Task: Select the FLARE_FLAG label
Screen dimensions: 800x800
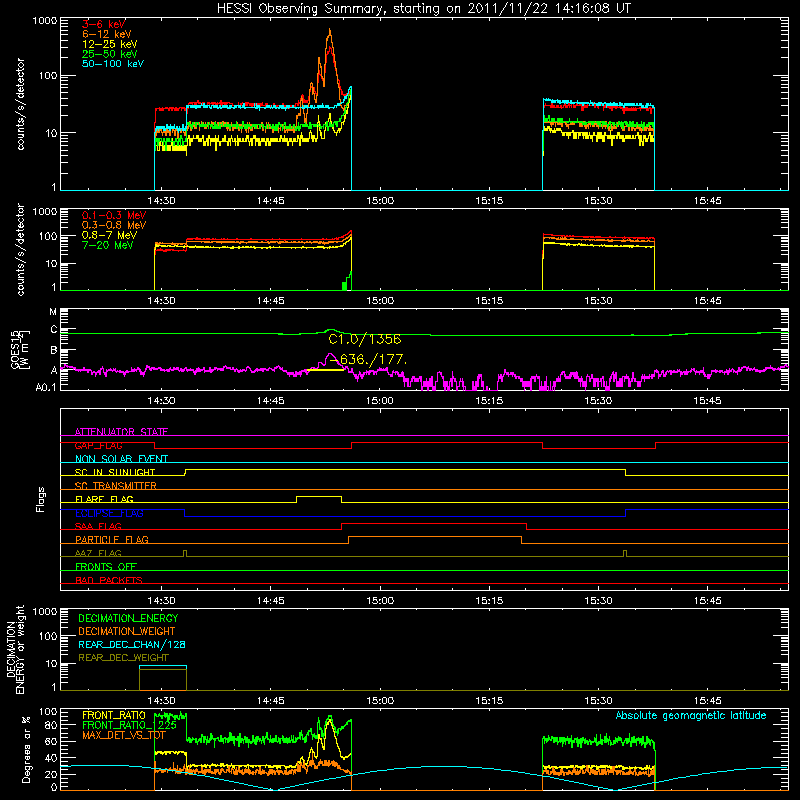Action: [104, 499]
